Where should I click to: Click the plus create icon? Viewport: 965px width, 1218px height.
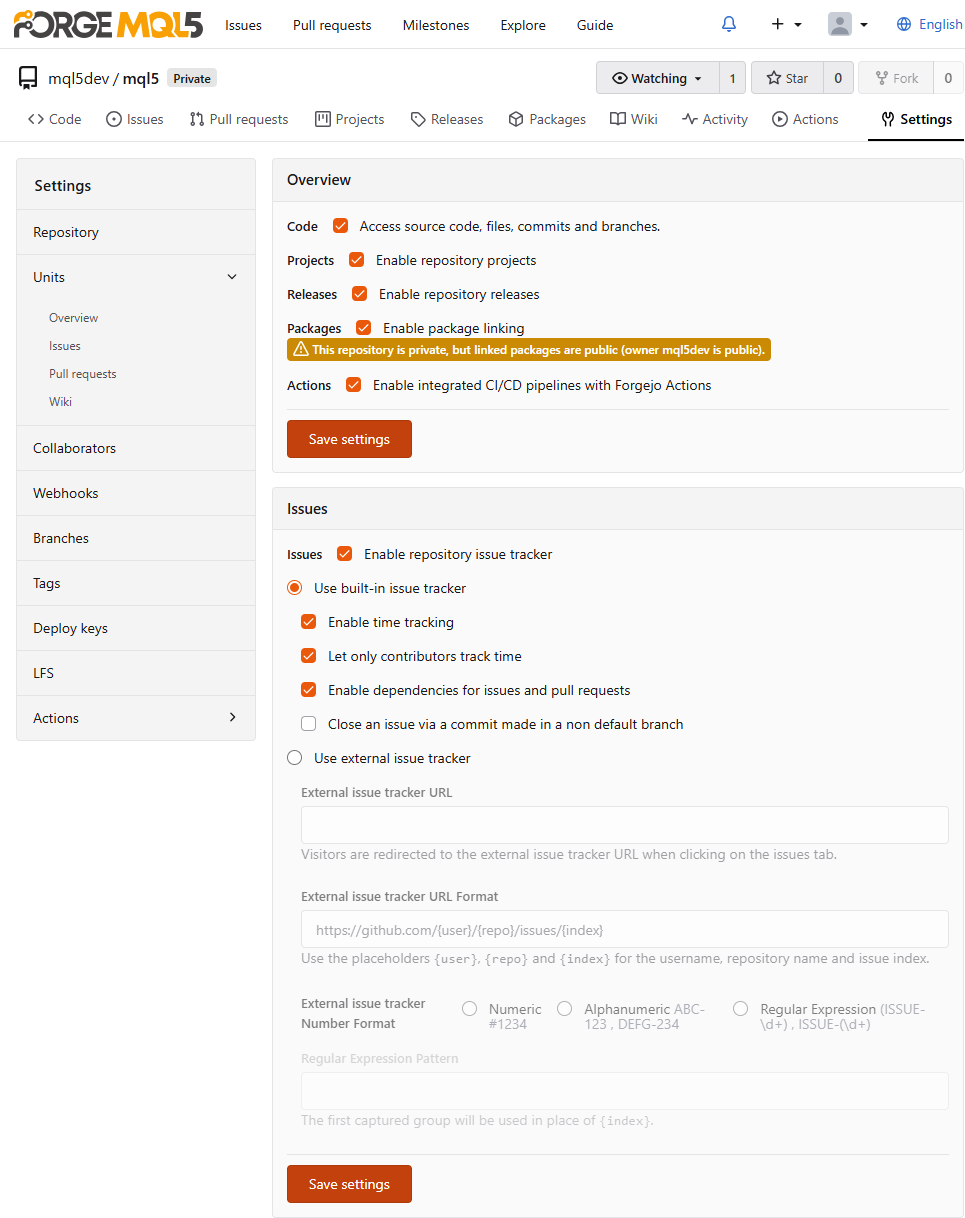coord(777,24)
